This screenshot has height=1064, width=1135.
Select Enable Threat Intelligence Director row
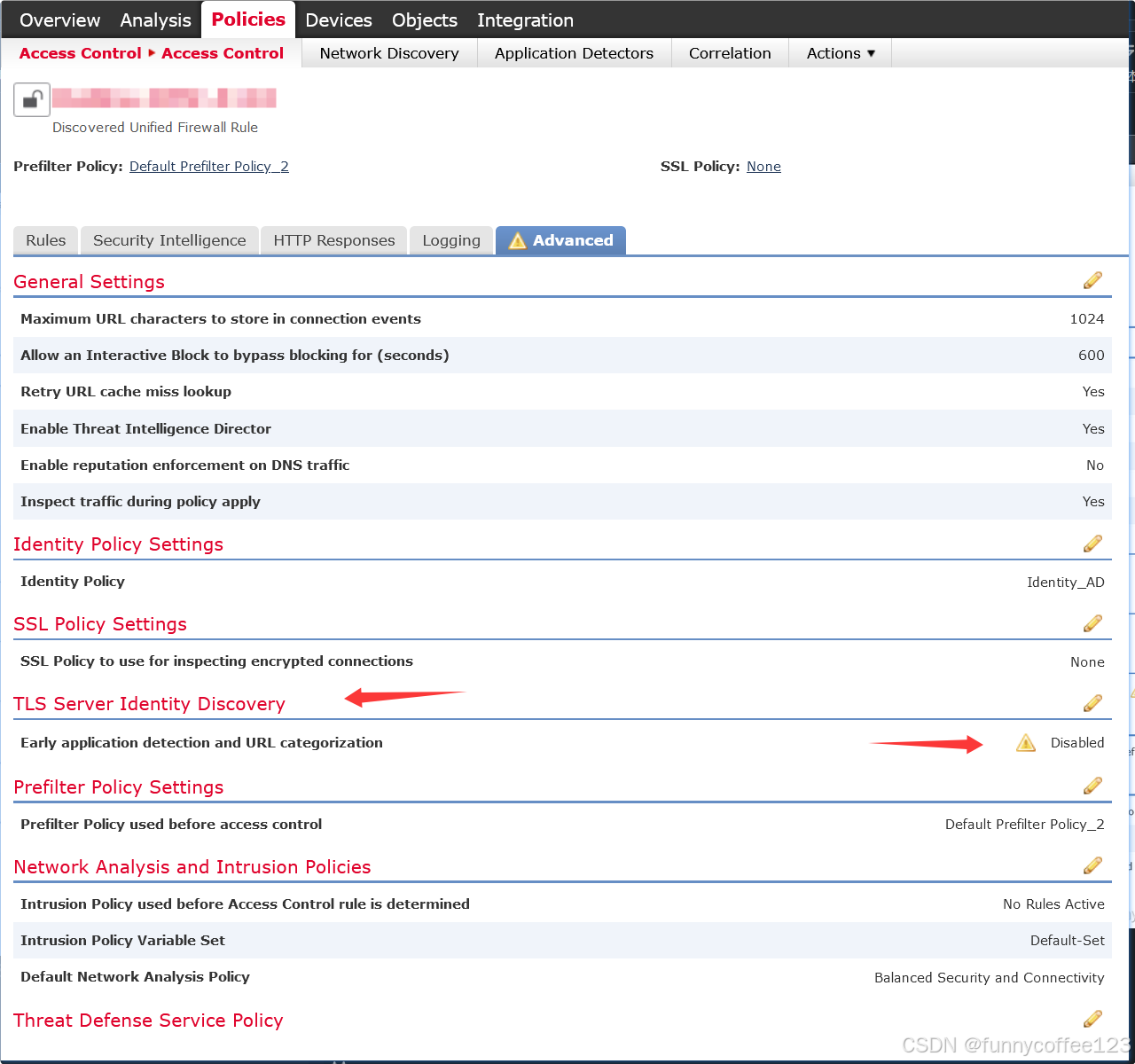(x=562, y=428)
